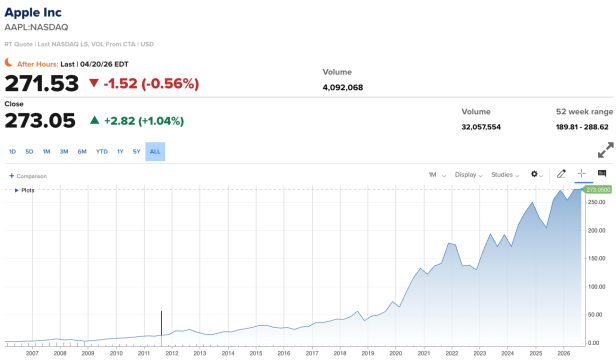Click the Apple Inc title
This screenshot has height=360, width=616.
[x=33, y=12]
